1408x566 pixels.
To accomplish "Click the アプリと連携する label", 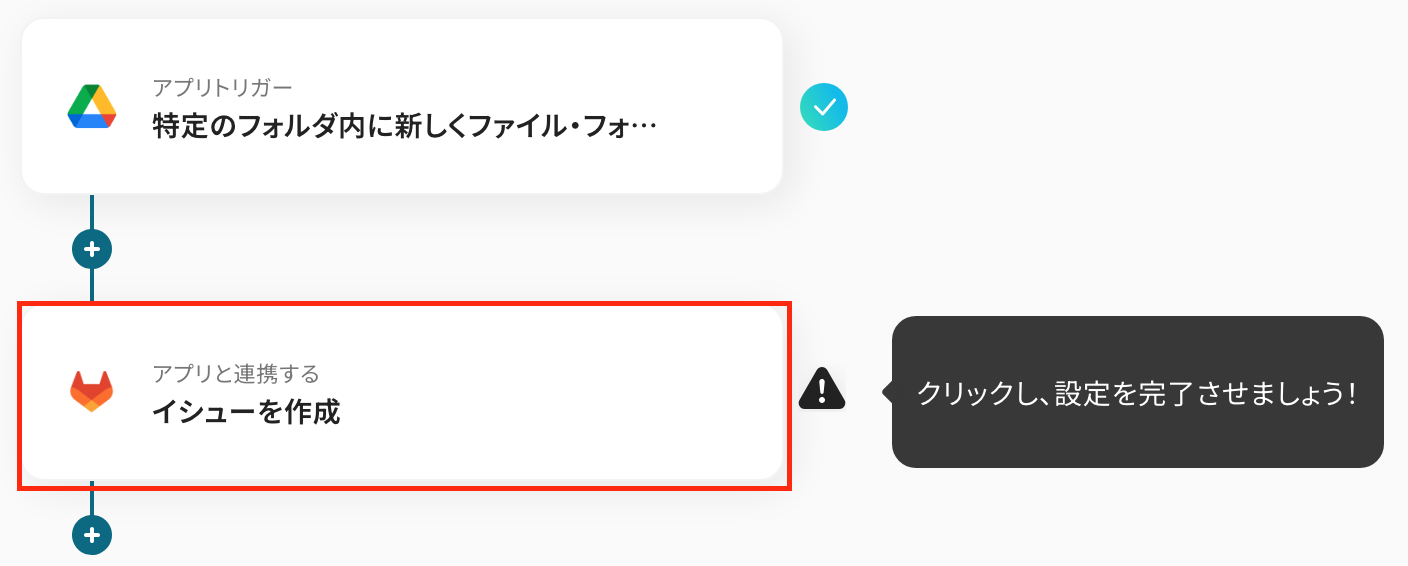I will (x=236, y=374).
